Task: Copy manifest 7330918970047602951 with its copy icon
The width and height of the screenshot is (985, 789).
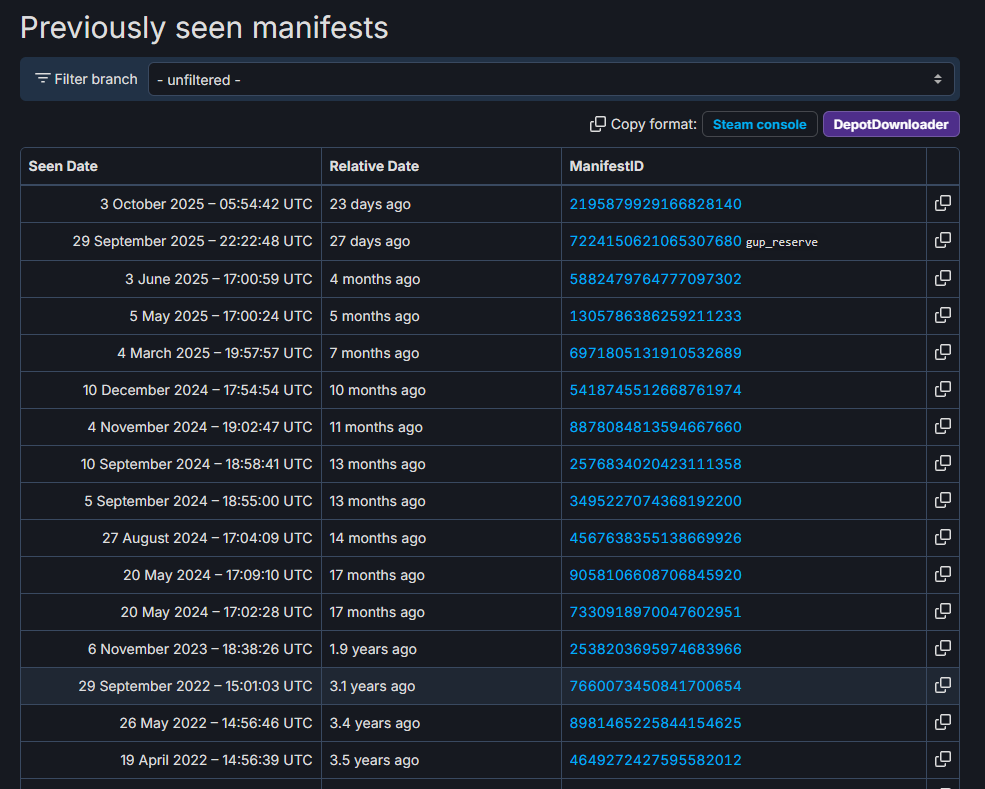Action: coord(942,612)
